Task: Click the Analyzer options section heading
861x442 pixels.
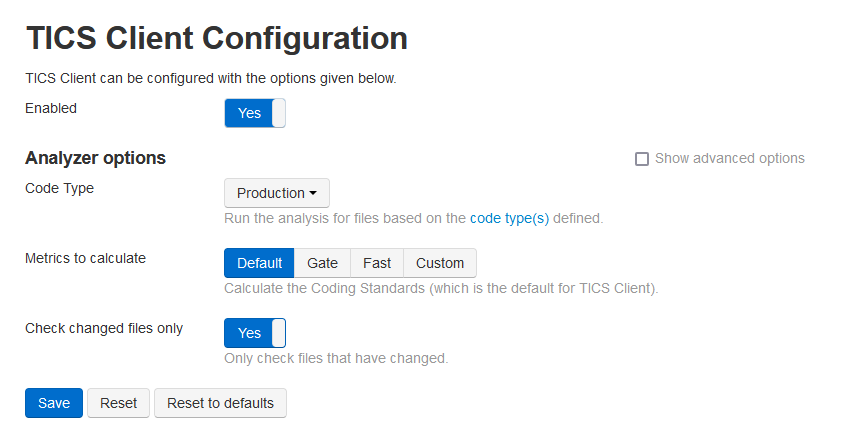Action: [x=95, y=158]
